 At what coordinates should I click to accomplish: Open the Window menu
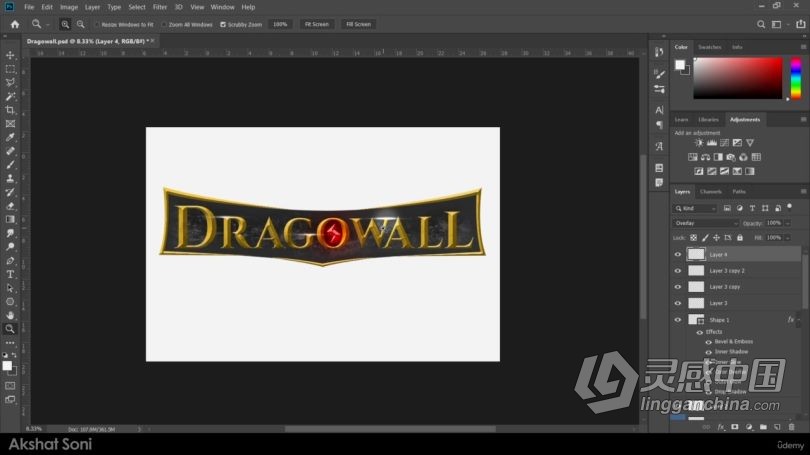223,7
